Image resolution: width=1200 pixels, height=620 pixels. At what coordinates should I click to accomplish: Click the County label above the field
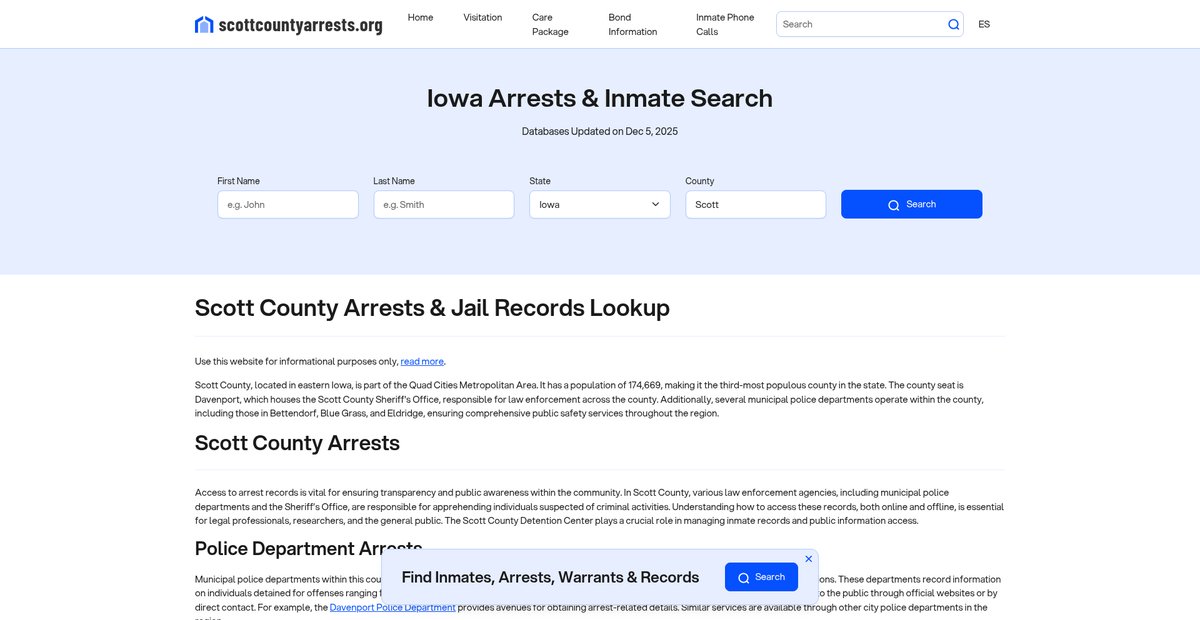coord(700,181)
